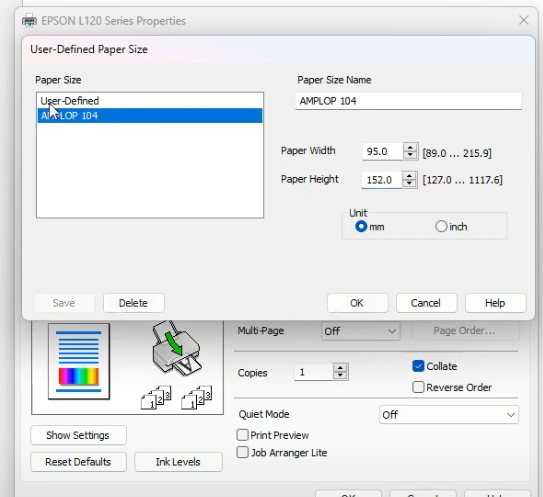Select the inch unit radio button

[441, 227]
